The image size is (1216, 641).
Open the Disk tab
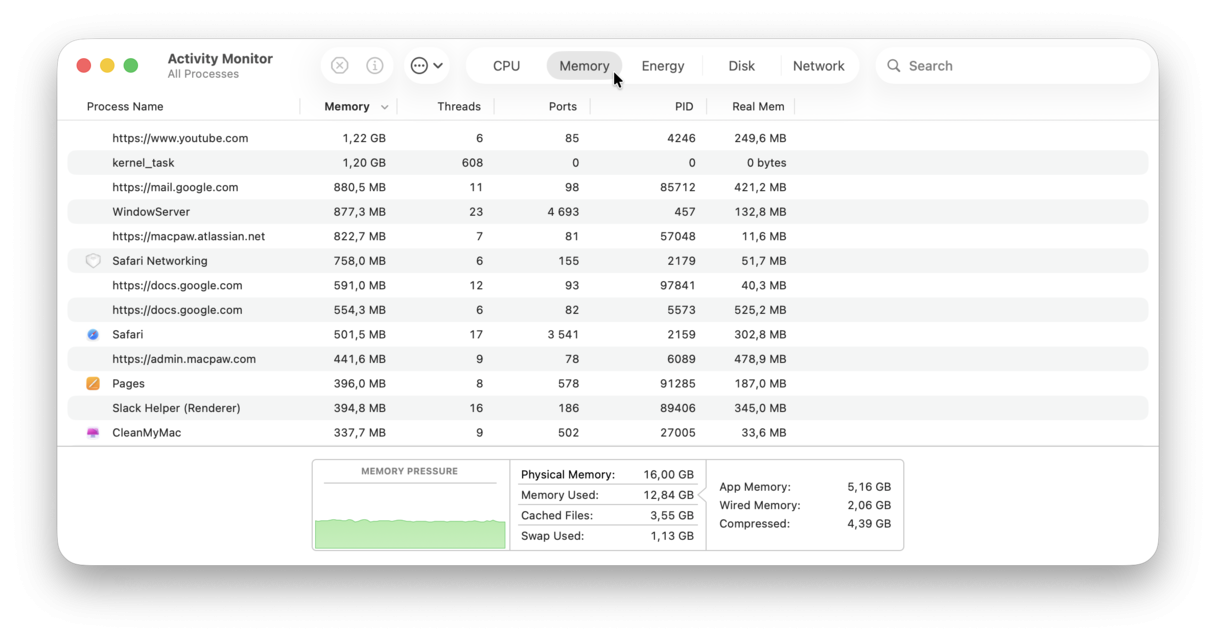coord(741,65)
